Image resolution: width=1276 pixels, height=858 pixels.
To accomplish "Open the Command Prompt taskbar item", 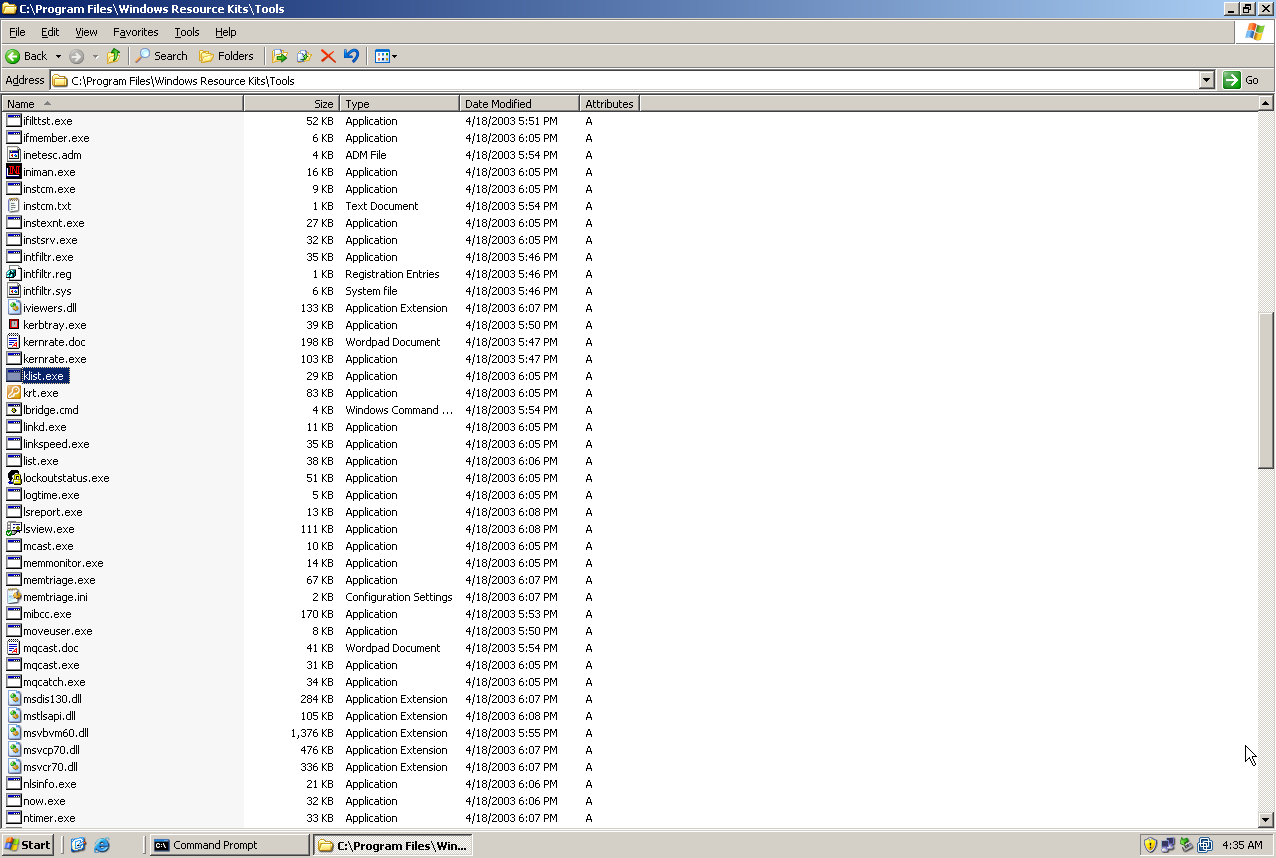I will click(228, 845).
